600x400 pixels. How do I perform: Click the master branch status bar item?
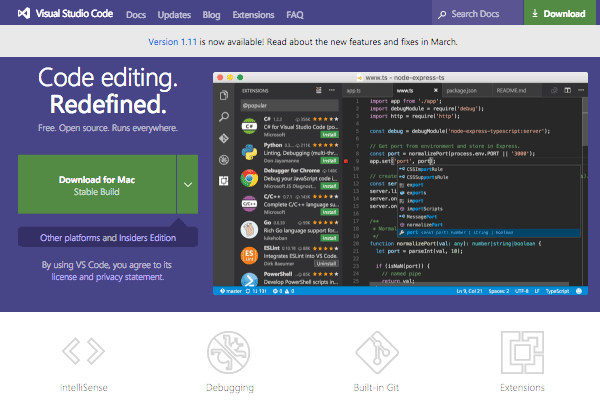coord(231,291)
